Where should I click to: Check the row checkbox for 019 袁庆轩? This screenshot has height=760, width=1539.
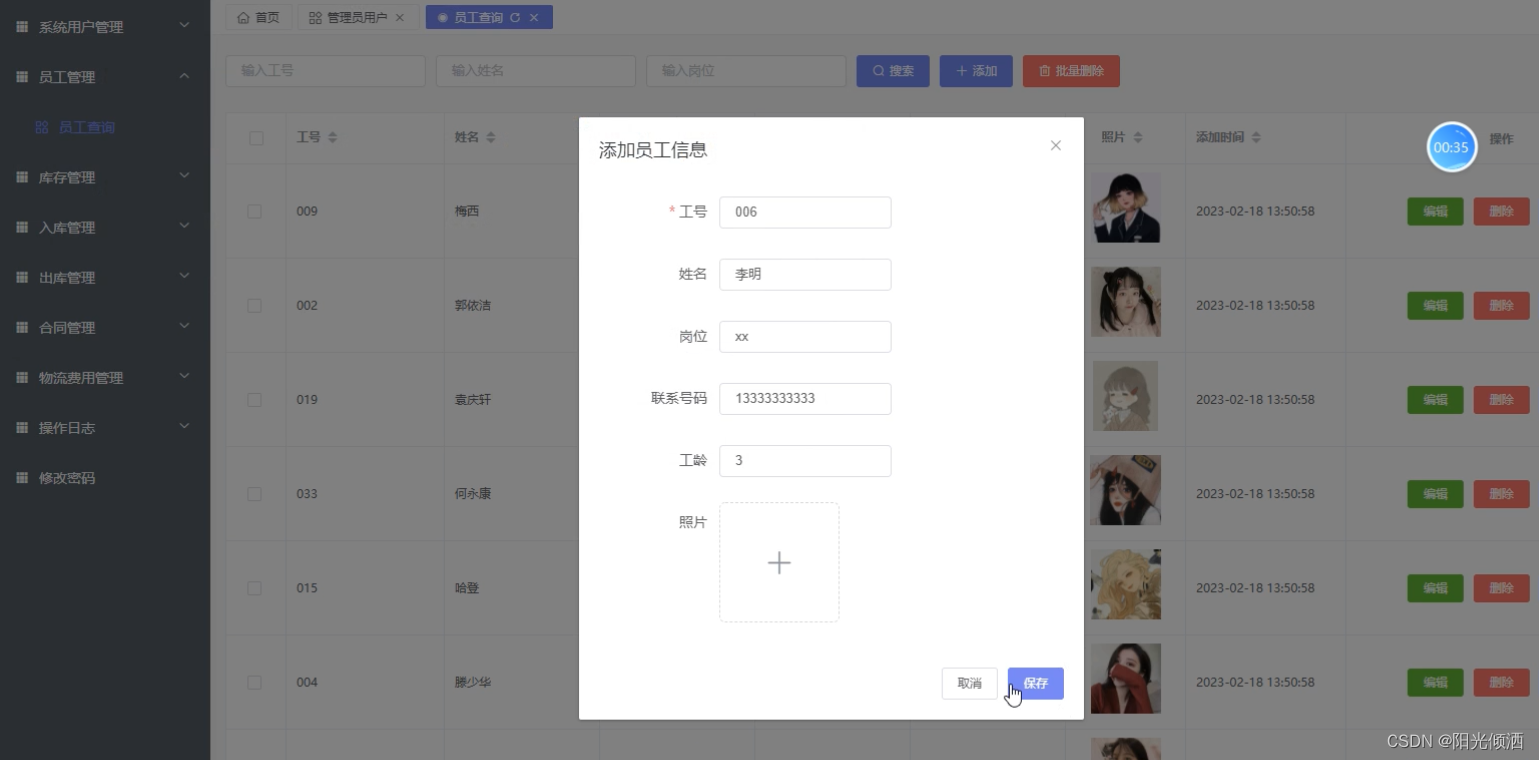(x=254, y=399)
